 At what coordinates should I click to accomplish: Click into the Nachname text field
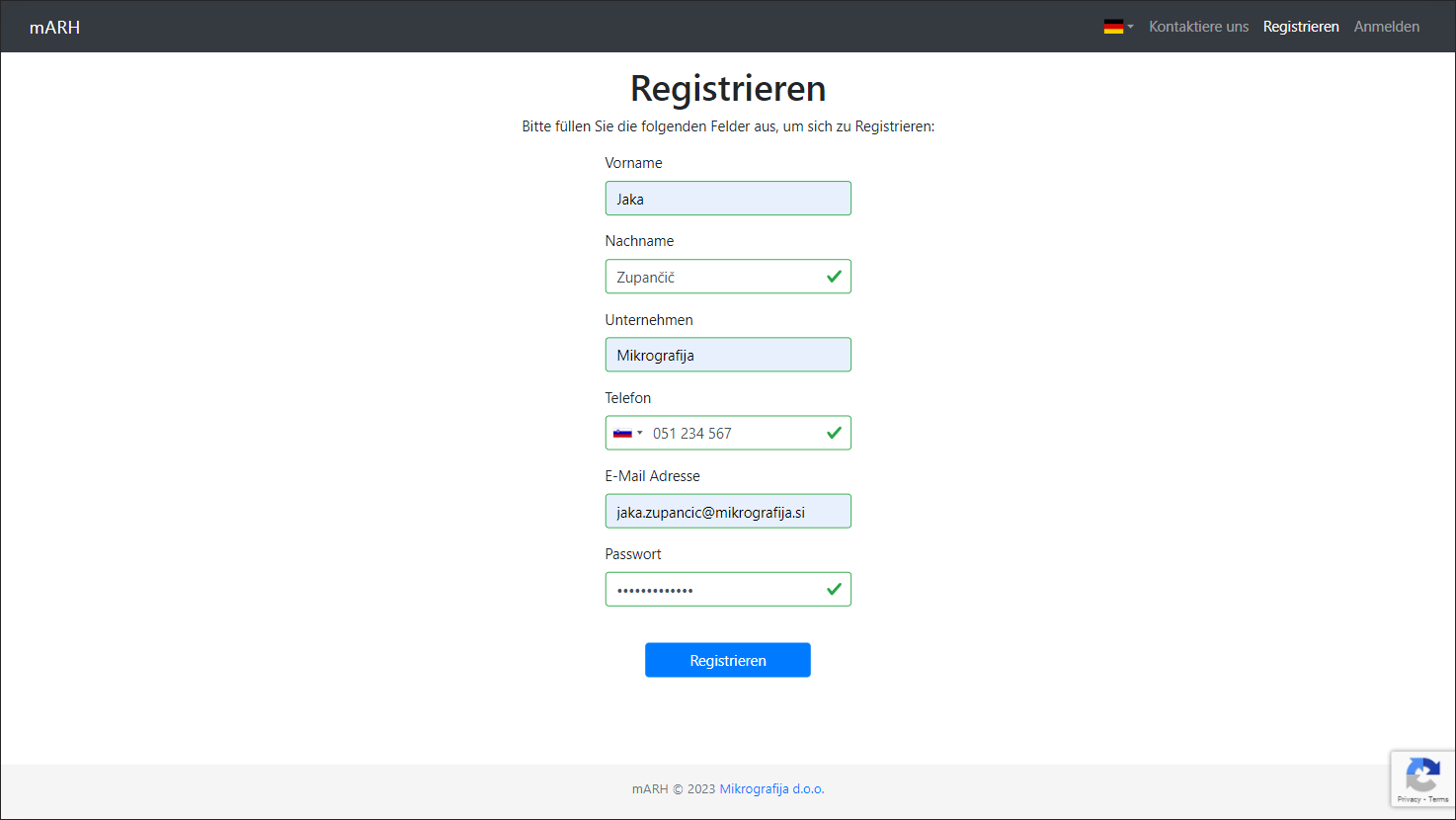(x=716, y=277)
